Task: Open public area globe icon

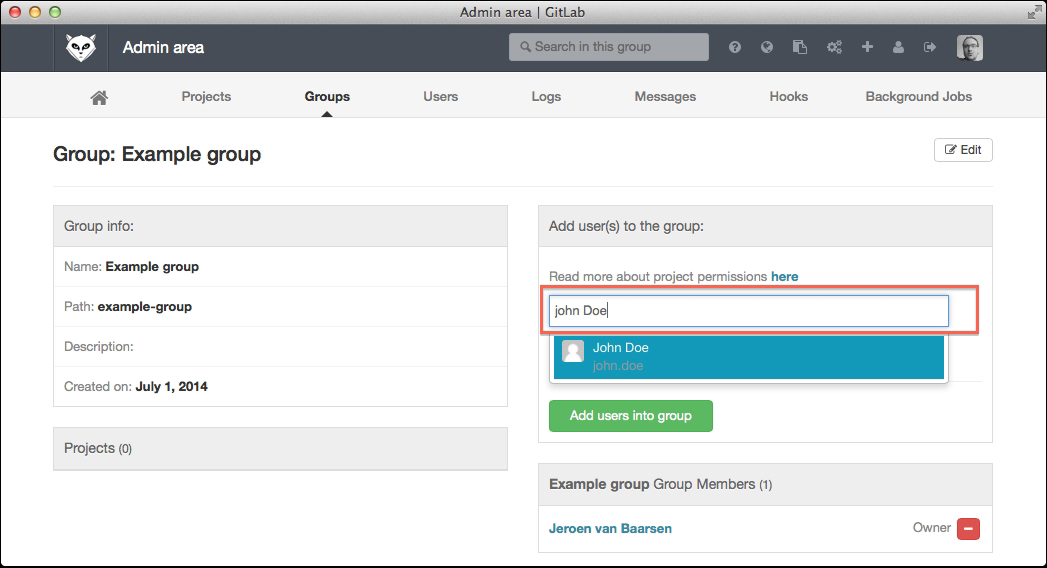Action: [767, 47]
